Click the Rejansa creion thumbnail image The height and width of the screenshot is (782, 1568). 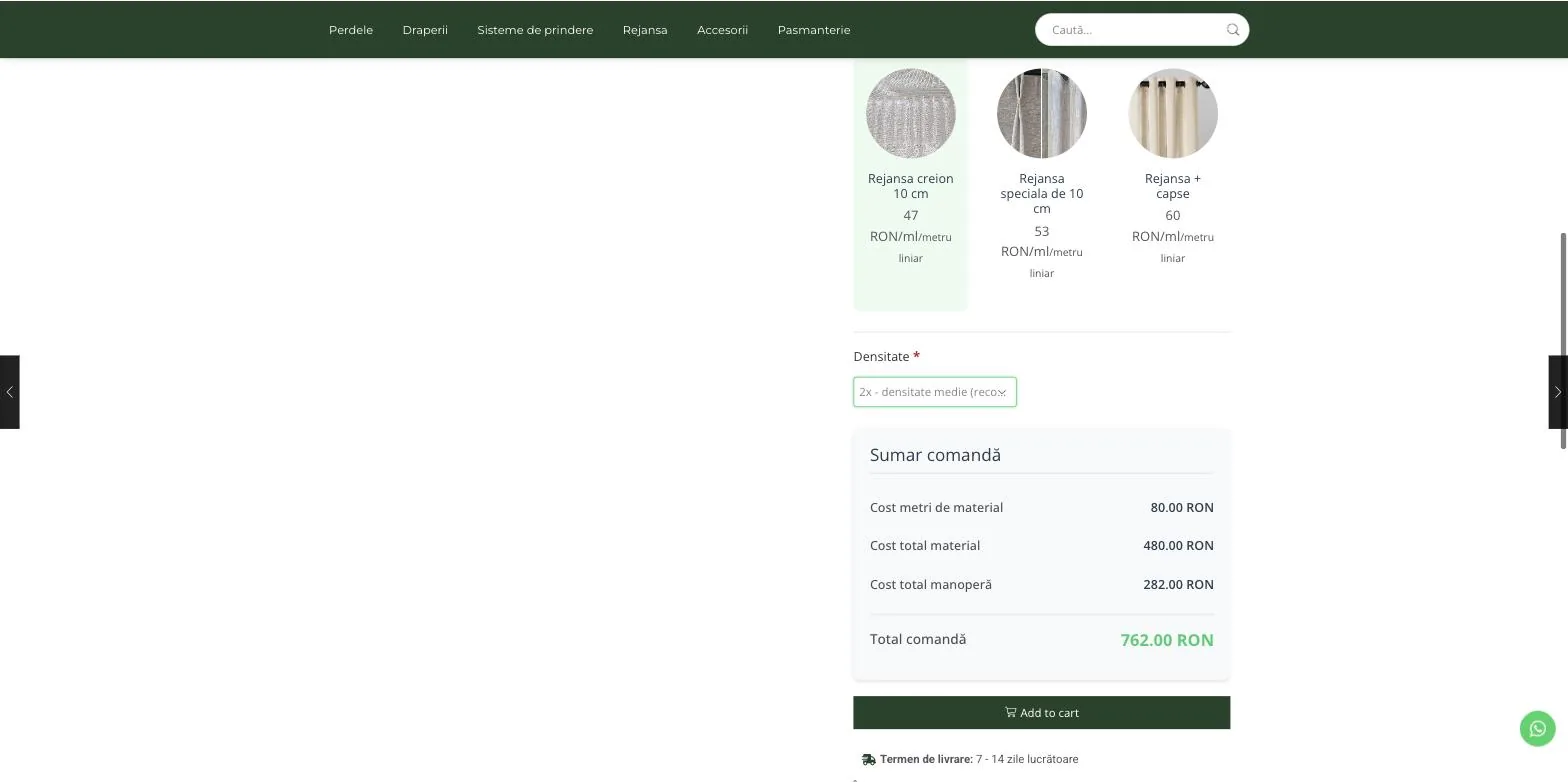click(910, 113)
